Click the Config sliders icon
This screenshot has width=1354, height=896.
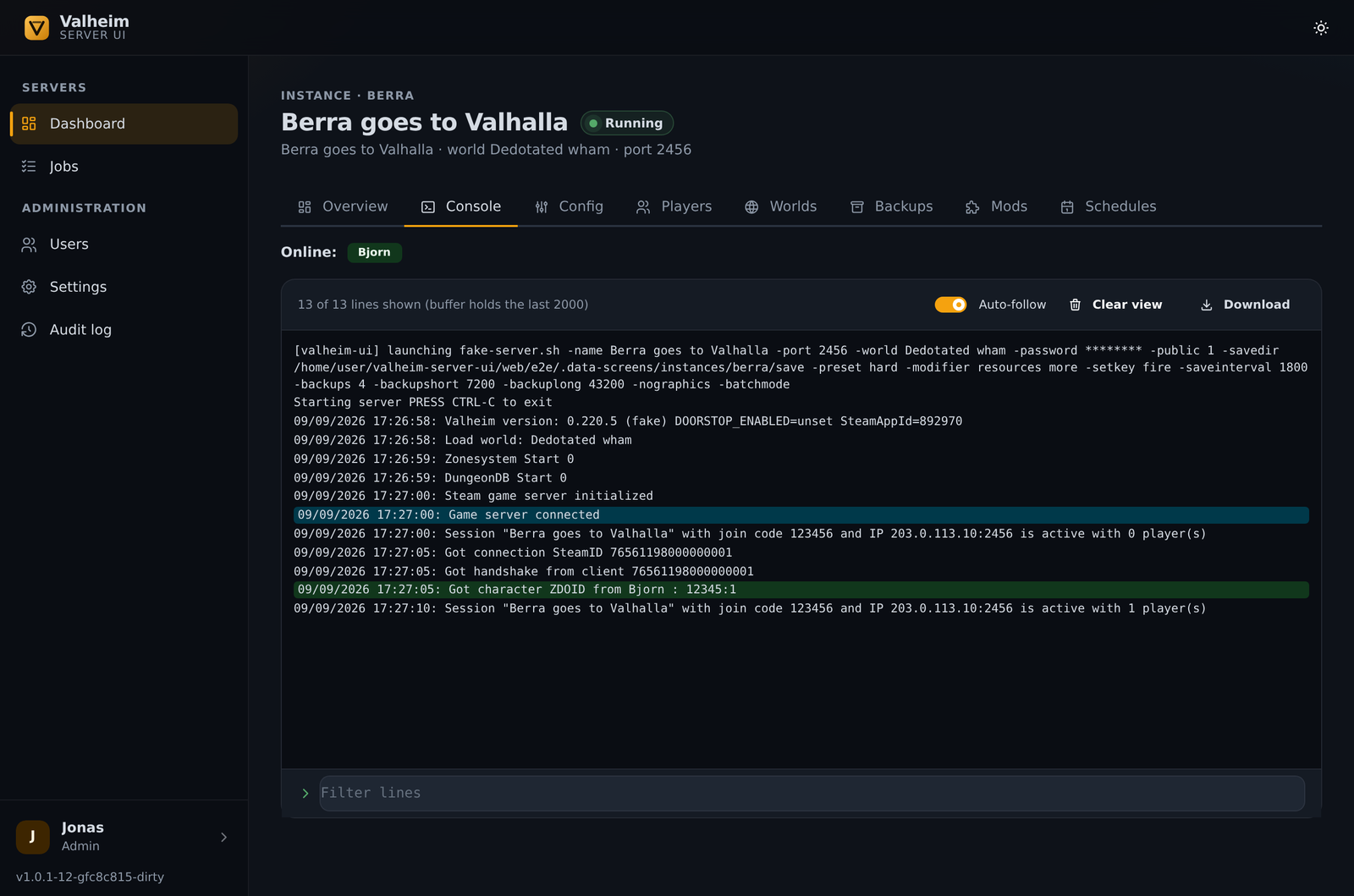coord(542,207)
